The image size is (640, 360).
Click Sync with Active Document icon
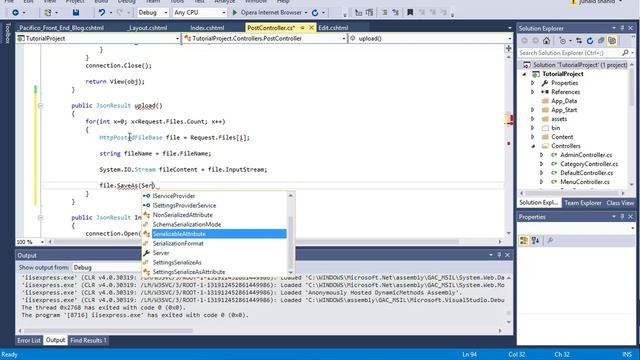point(579,41)
